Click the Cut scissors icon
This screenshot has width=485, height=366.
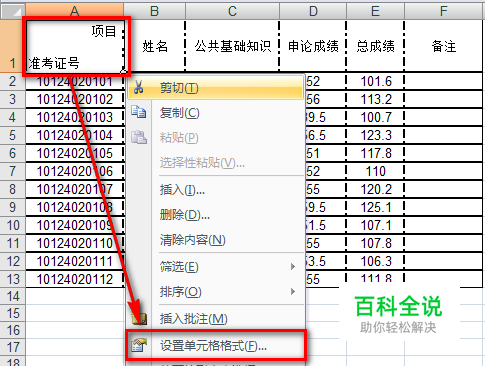138,87
